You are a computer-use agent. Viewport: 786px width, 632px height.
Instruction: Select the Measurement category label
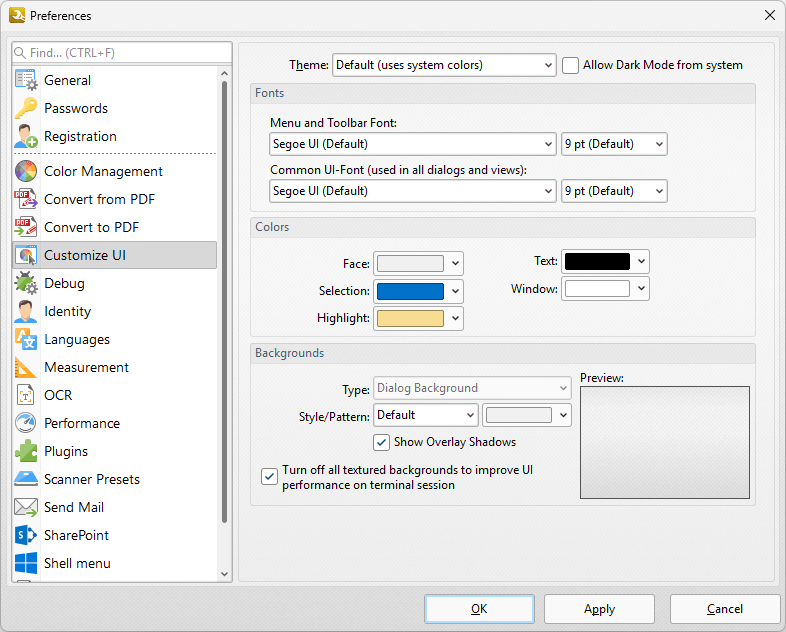coord(86,367)
